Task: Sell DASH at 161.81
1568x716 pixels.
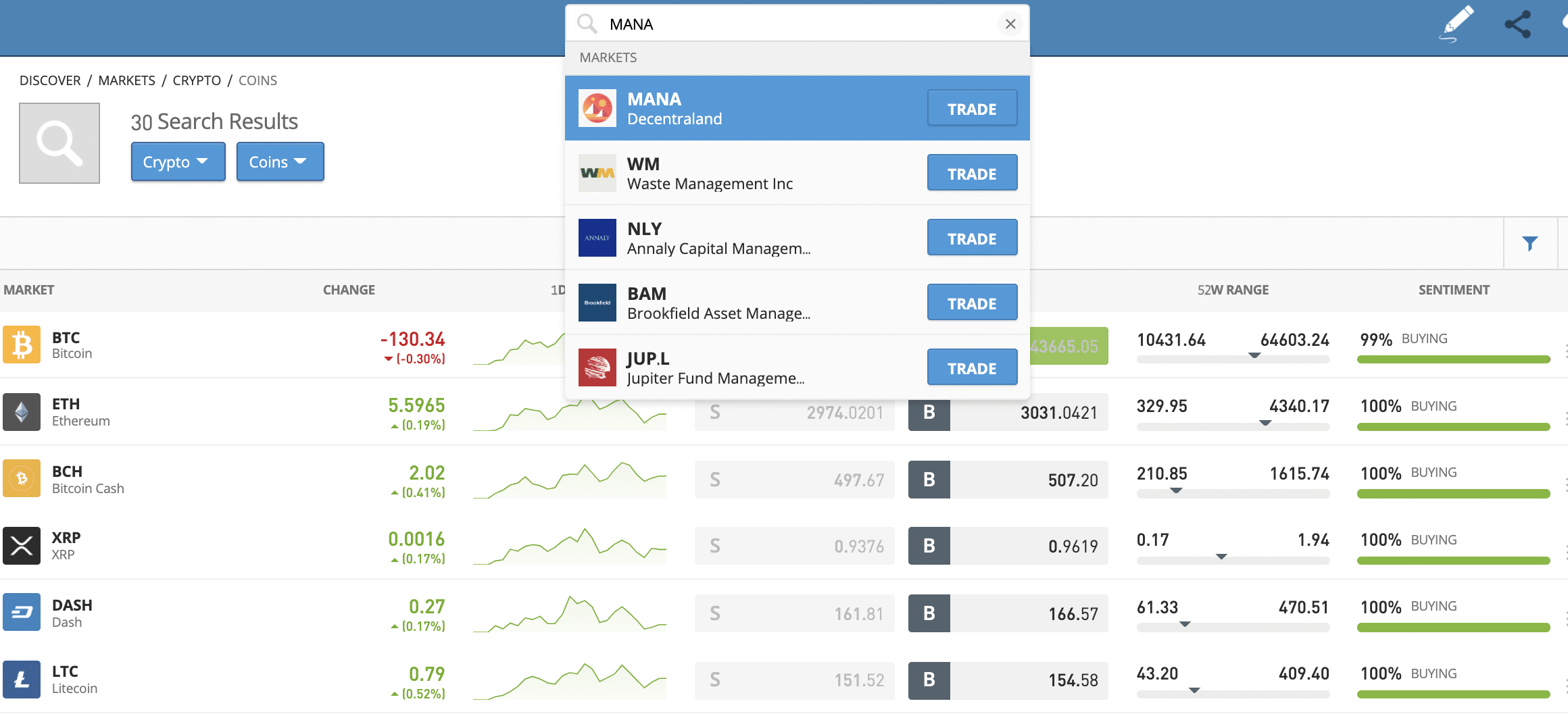Action: point(795,613)
